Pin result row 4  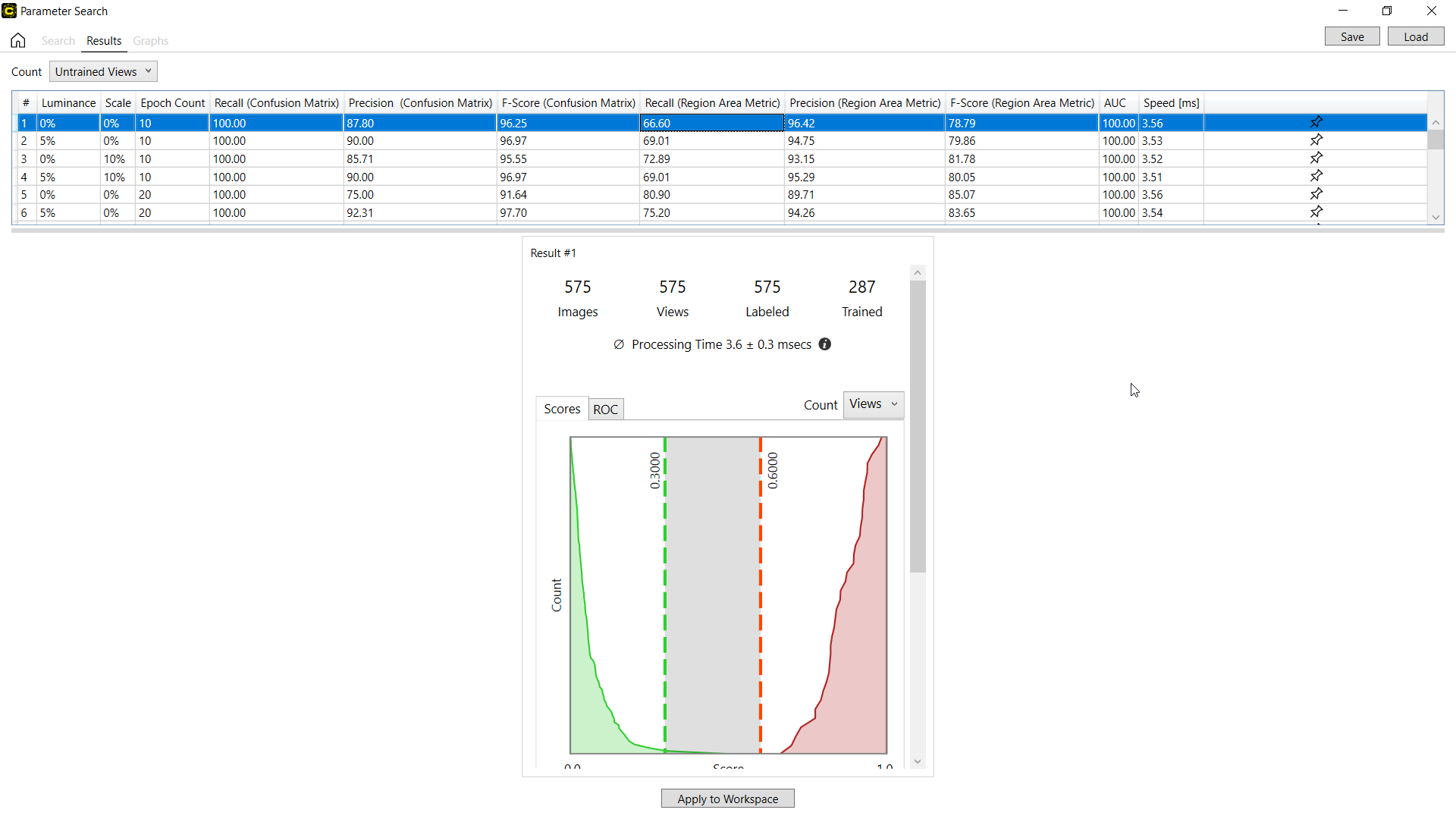pyautogui.click(x=1316, y=176)
